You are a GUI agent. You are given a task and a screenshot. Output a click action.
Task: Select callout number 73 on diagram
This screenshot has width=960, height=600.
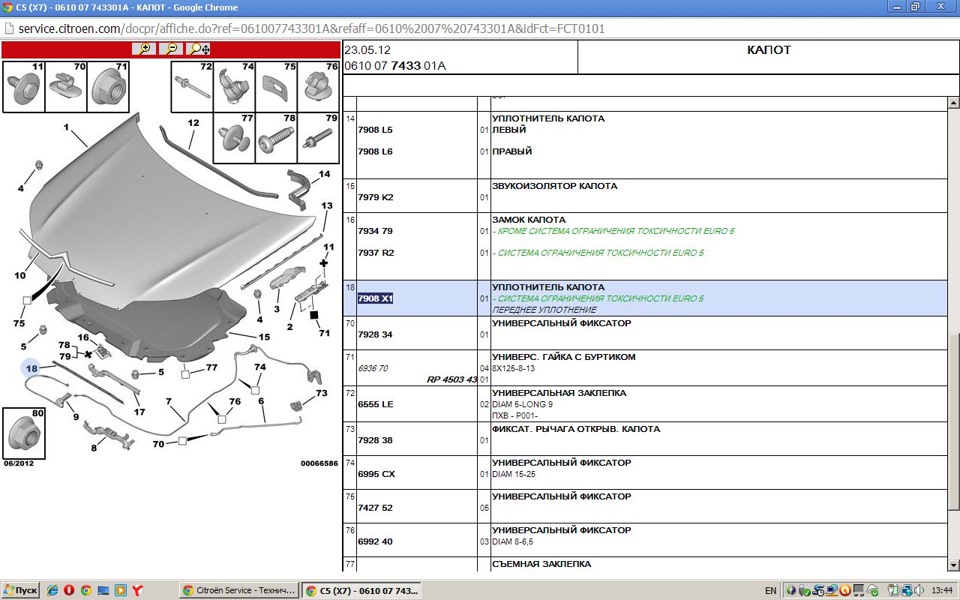point(321,393)
